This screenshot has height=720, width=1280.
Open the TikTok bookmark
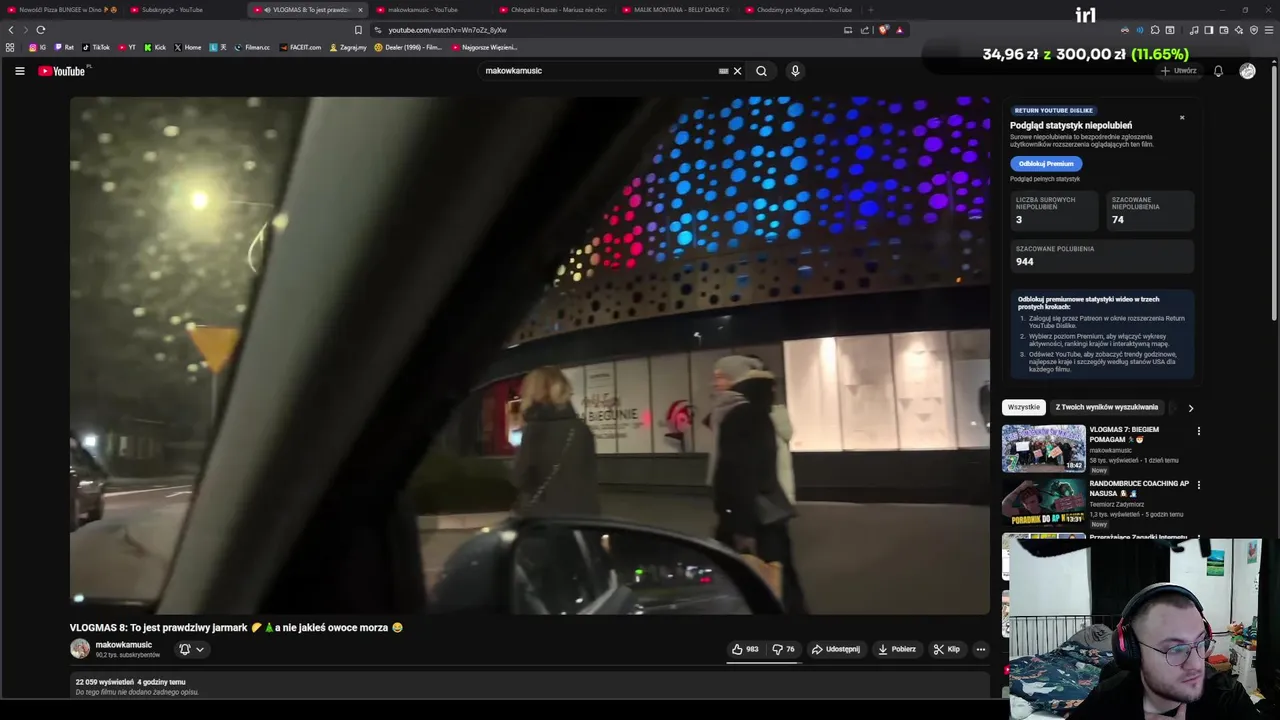tap(96, 47)
